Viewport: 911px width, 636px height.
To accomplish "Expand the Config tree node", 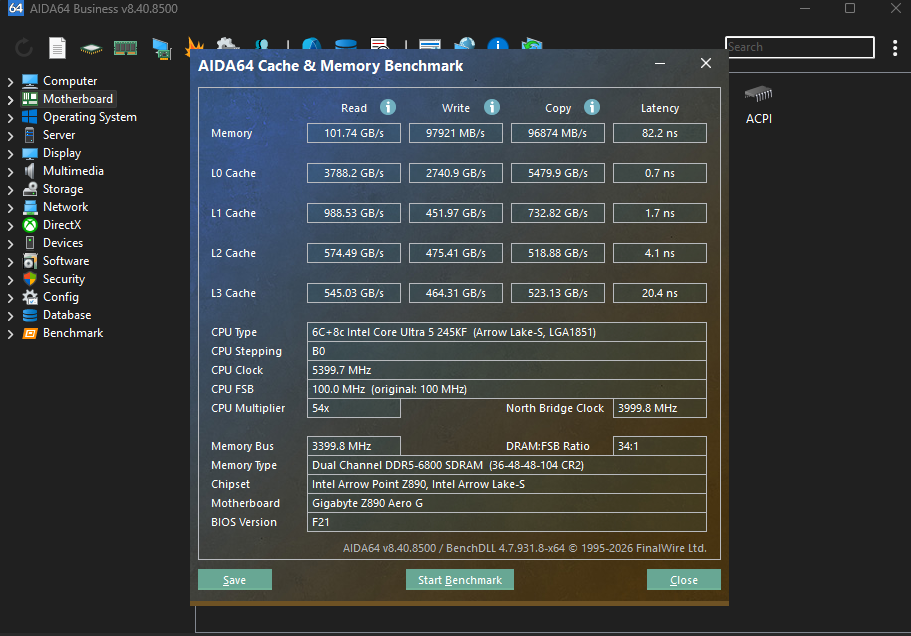I will click(x=10, y=297).
